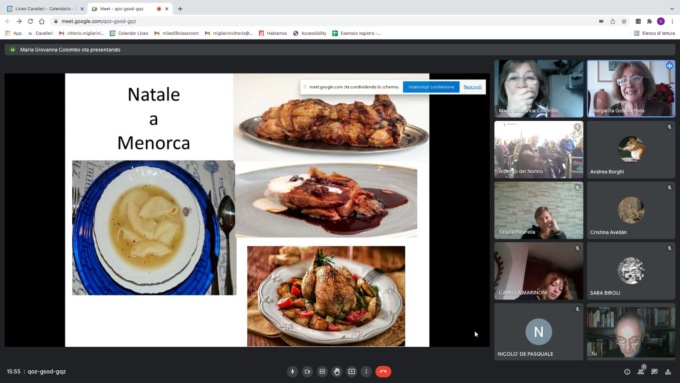Open the browser home page
Image resolution: width=680 pixels, height=383 pixels.
42,21
